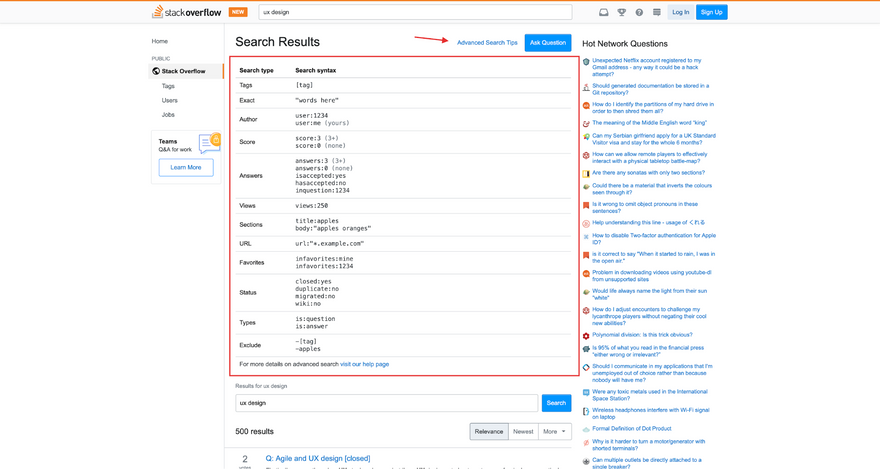Open the achievements trophy icon
This screenshot has width=880, height=469.
pyautogui.click(x=621, y=12)
